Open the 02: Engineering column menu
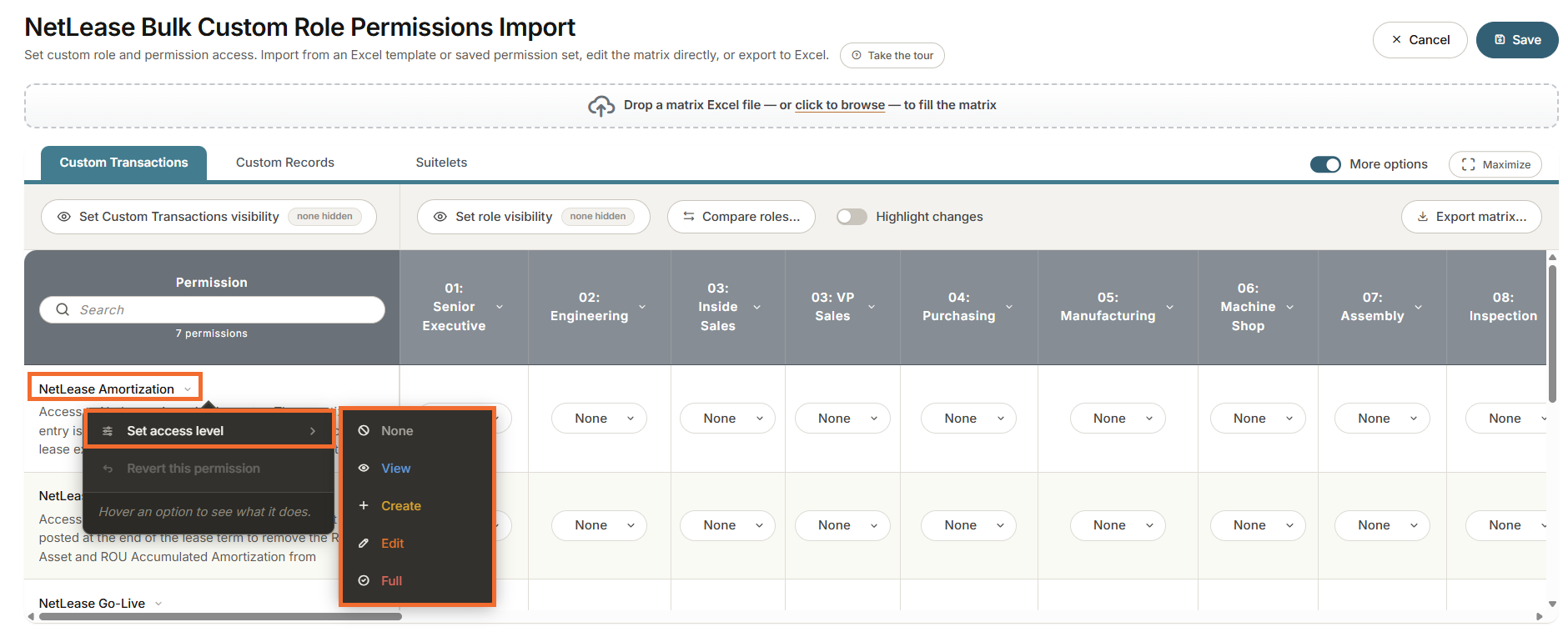The height and width of the screenshot is (632, 1568). (x=642, y=307)
